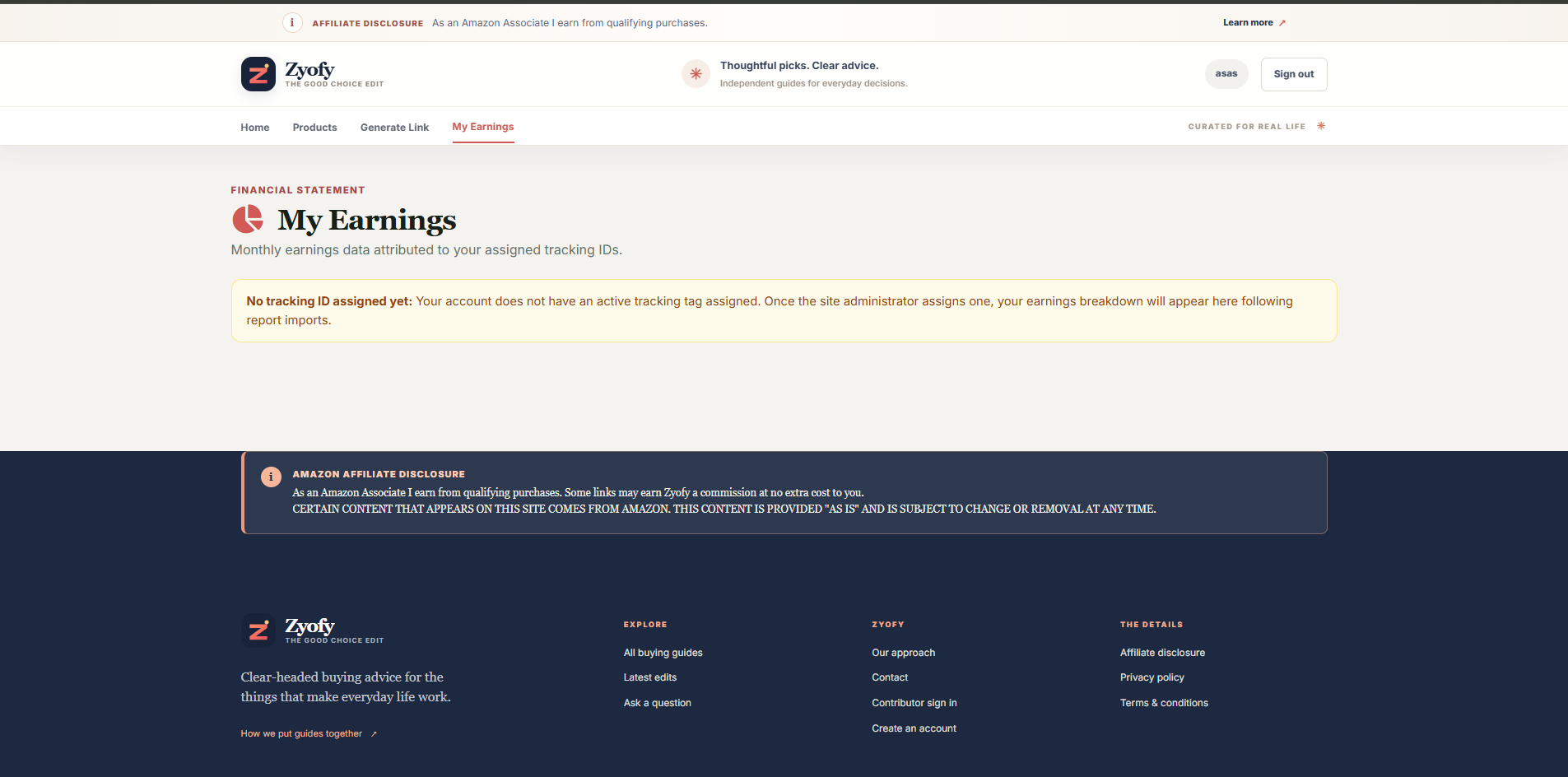This screenshot has width=1568, height=777.
Task: Click the No tracking ID assigned yet notice
Action: (x=784, y=311)
